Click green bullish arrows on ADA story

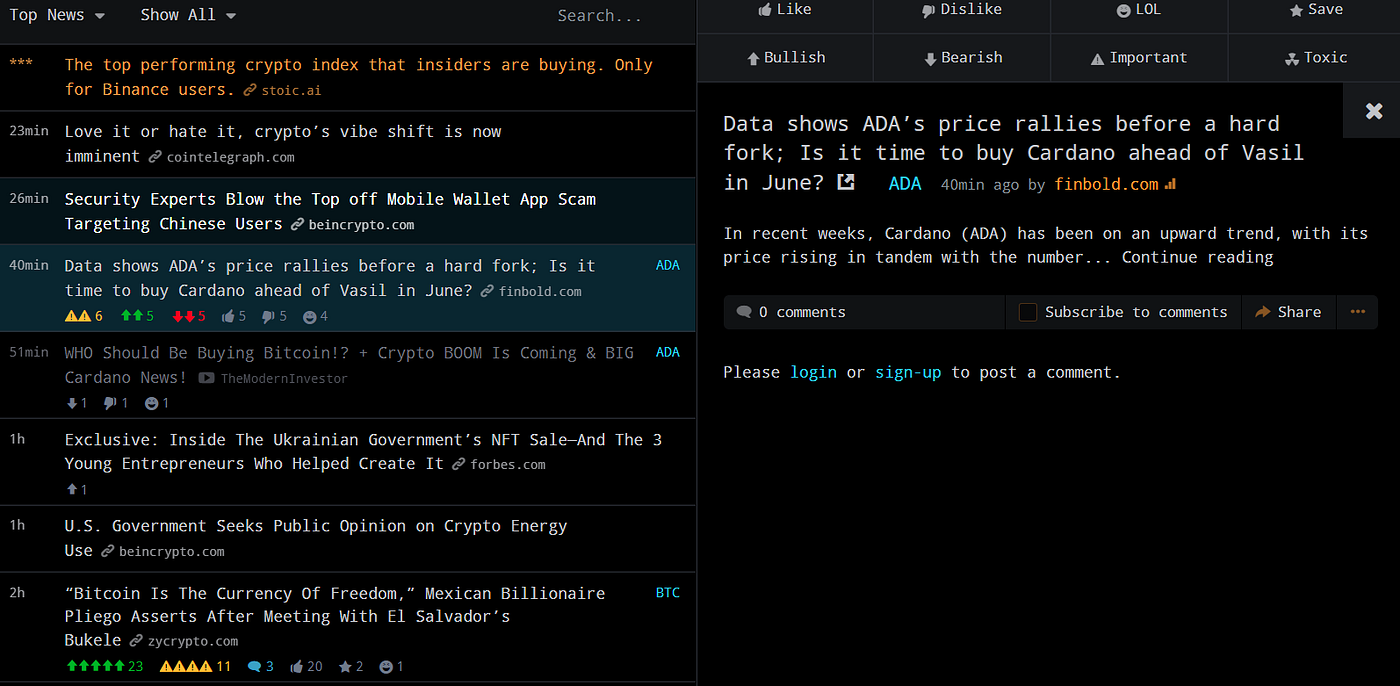click(x=137, y=316)
